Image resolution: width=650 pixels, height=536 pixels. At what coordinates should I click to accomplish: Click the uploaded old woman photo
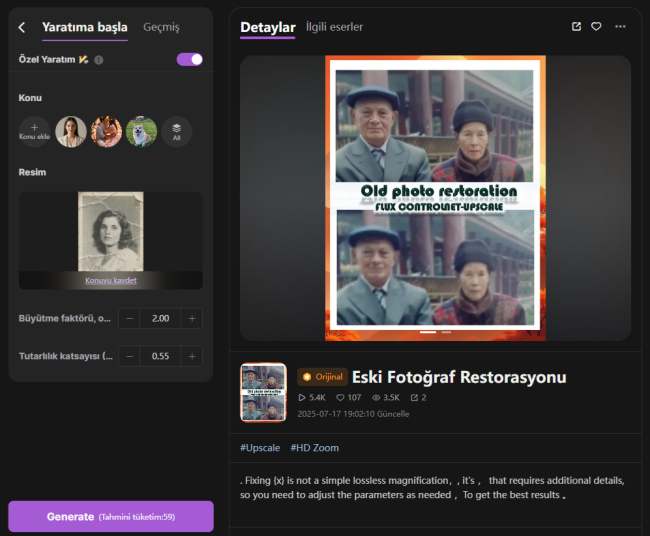[111, 231]
